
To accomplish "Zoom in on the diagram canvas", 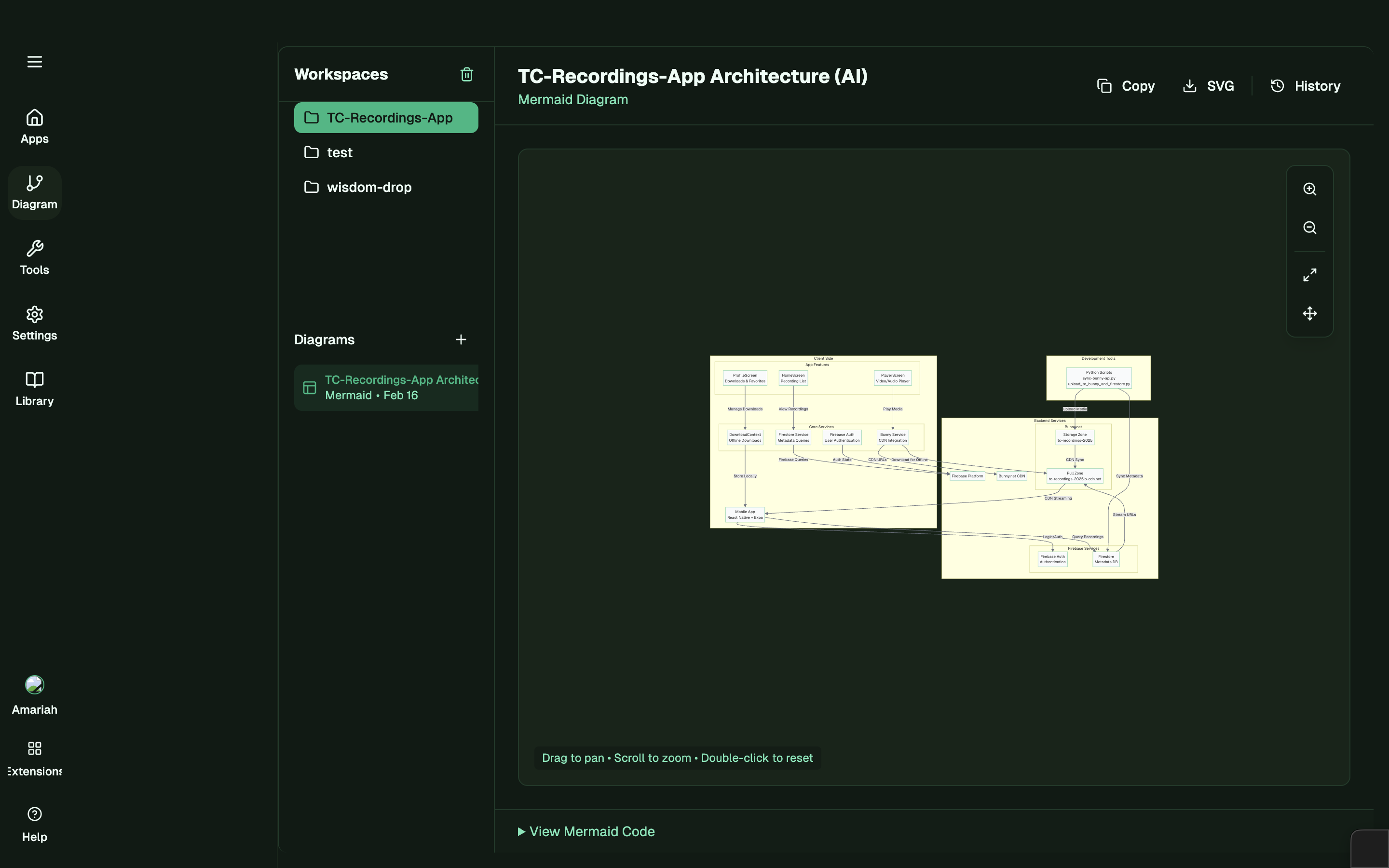I will tap(1310, 189).
